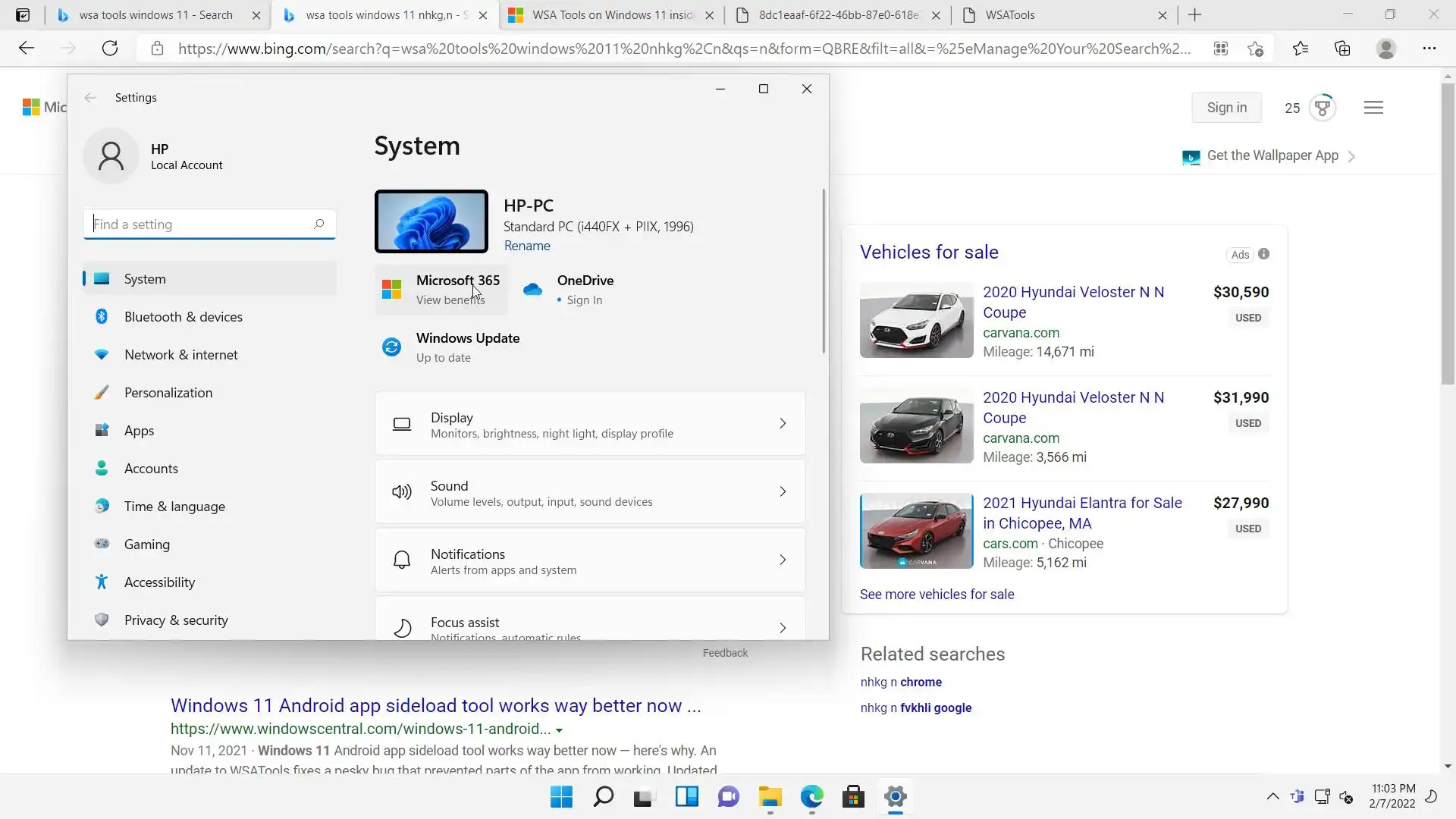Add this page to favorites star

point(1255,49)
